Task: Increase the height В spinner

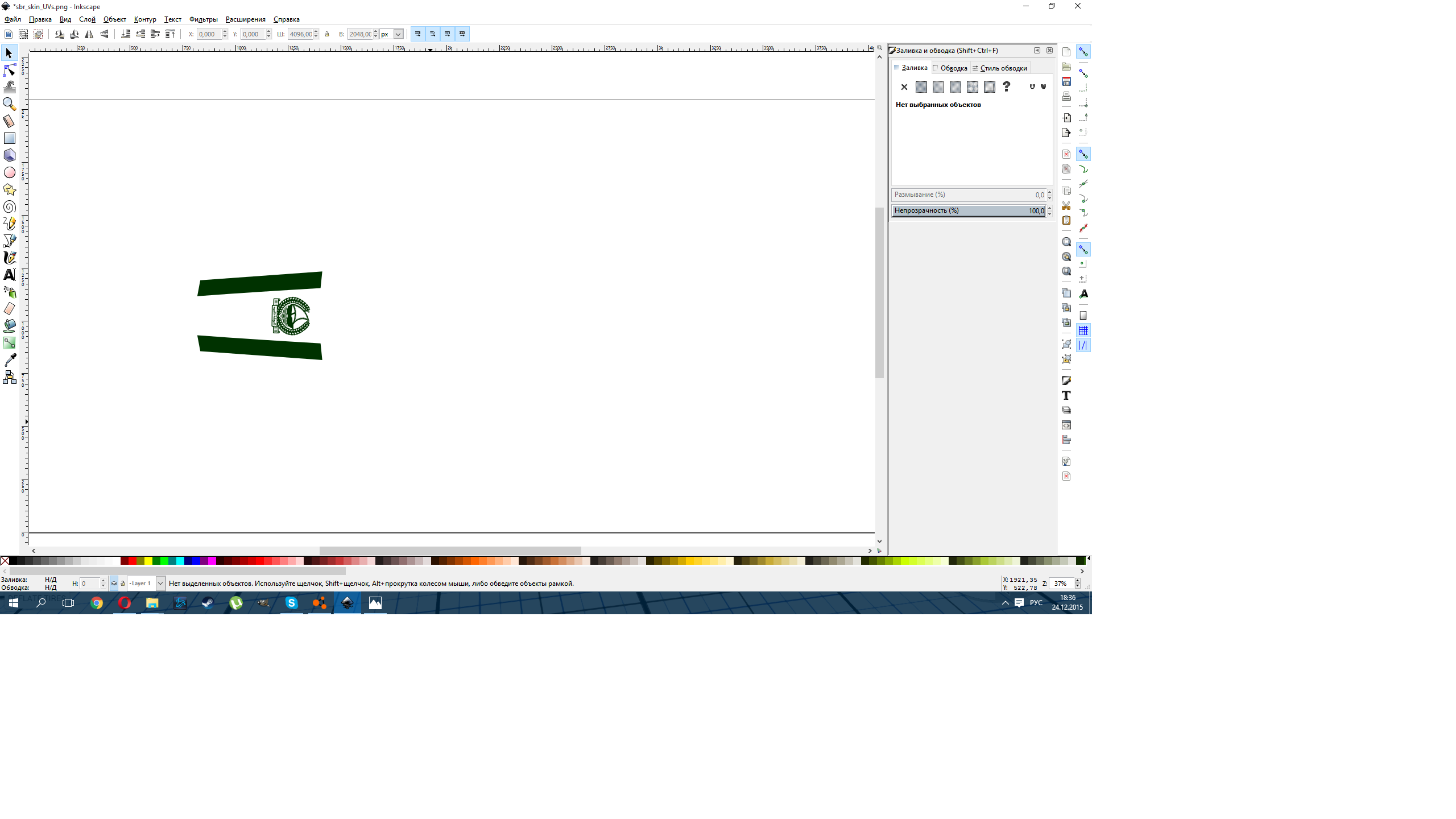Action: tap(376, 31)
